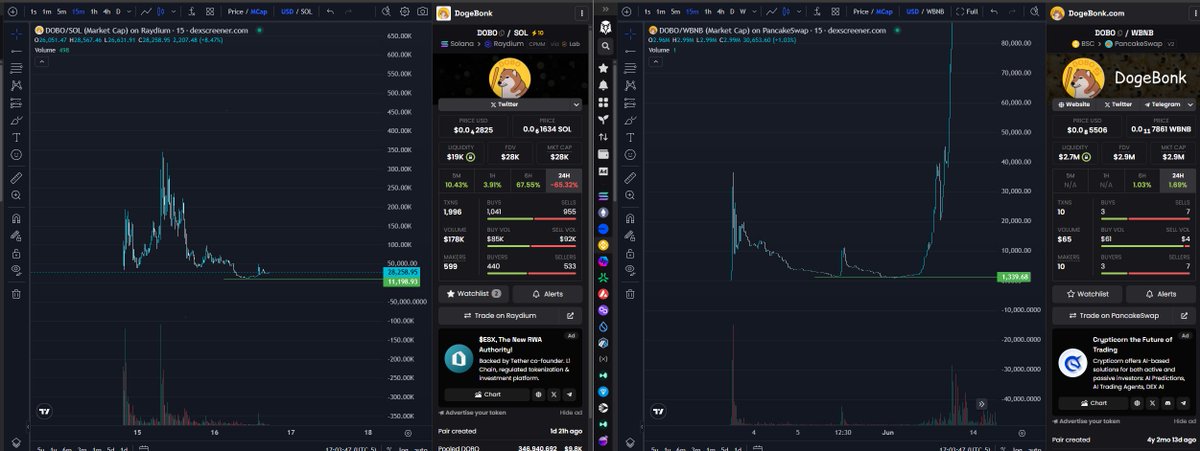Open timeframe dropdown arrow in PancakeSwap chart
The width and height of the screenshot is (1200, 451).
754,11
